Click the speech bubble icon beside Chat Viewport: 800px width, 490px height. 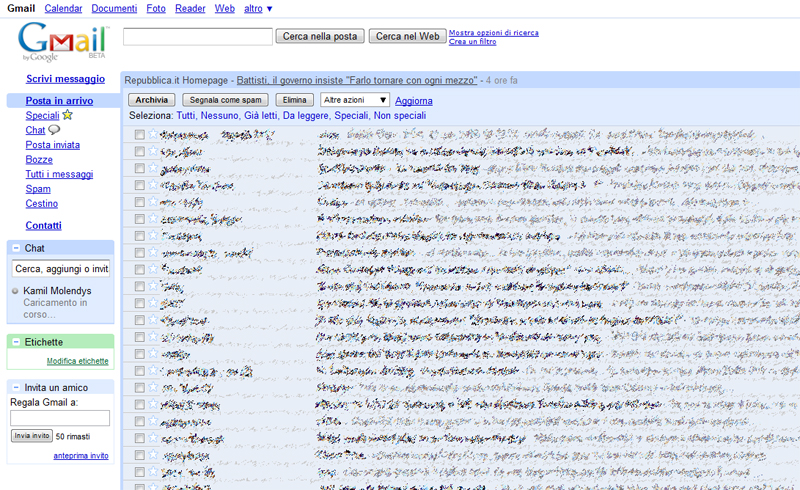54,130
